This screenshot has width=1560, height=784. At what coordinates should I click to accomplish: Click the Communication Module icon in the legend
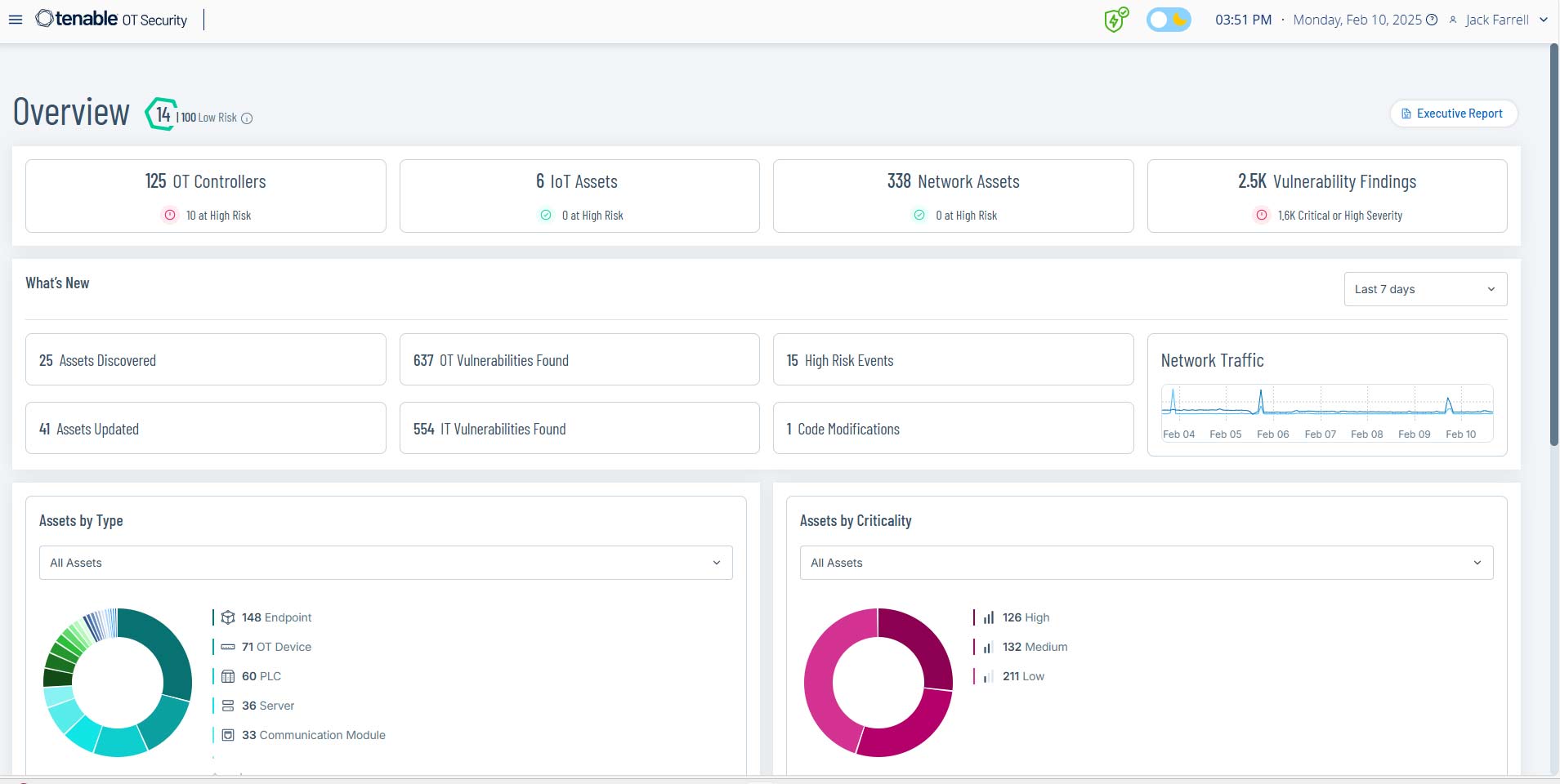click(x=228, y=735)
